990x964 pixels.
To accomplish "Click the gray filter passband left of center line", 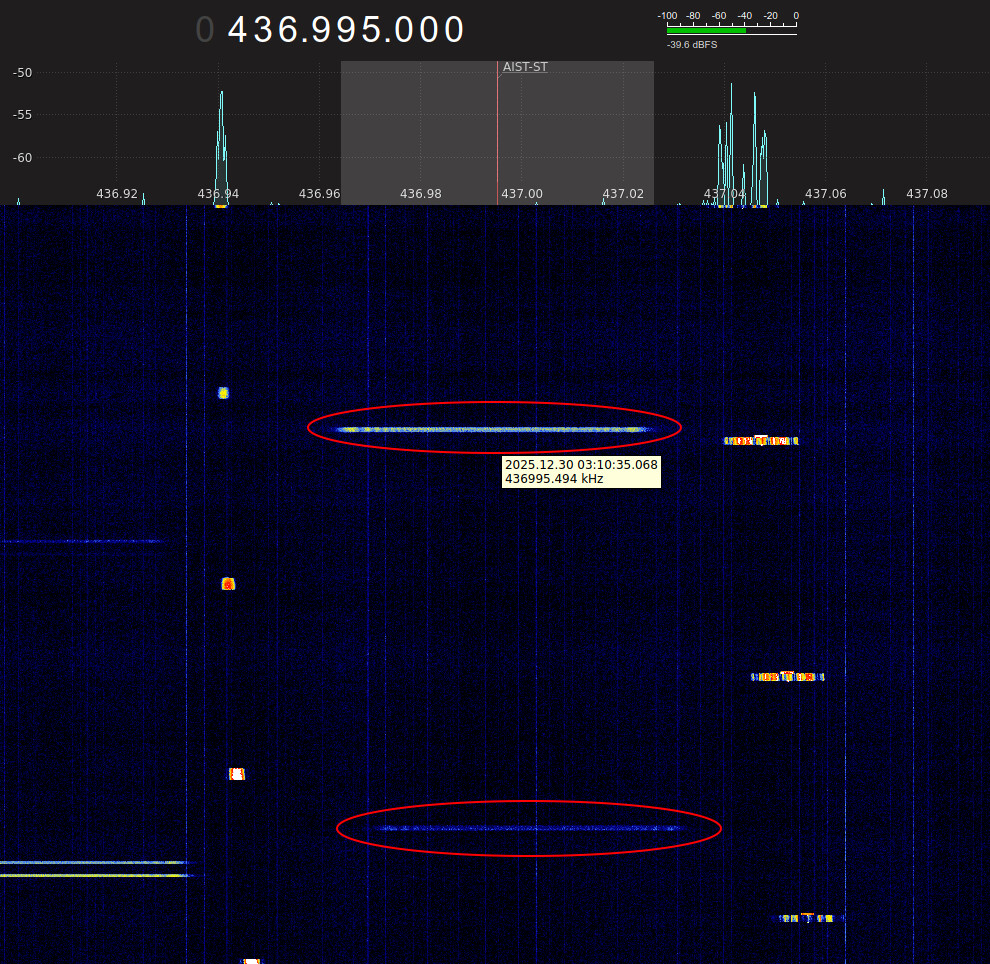I will click(x=418, y=130).
